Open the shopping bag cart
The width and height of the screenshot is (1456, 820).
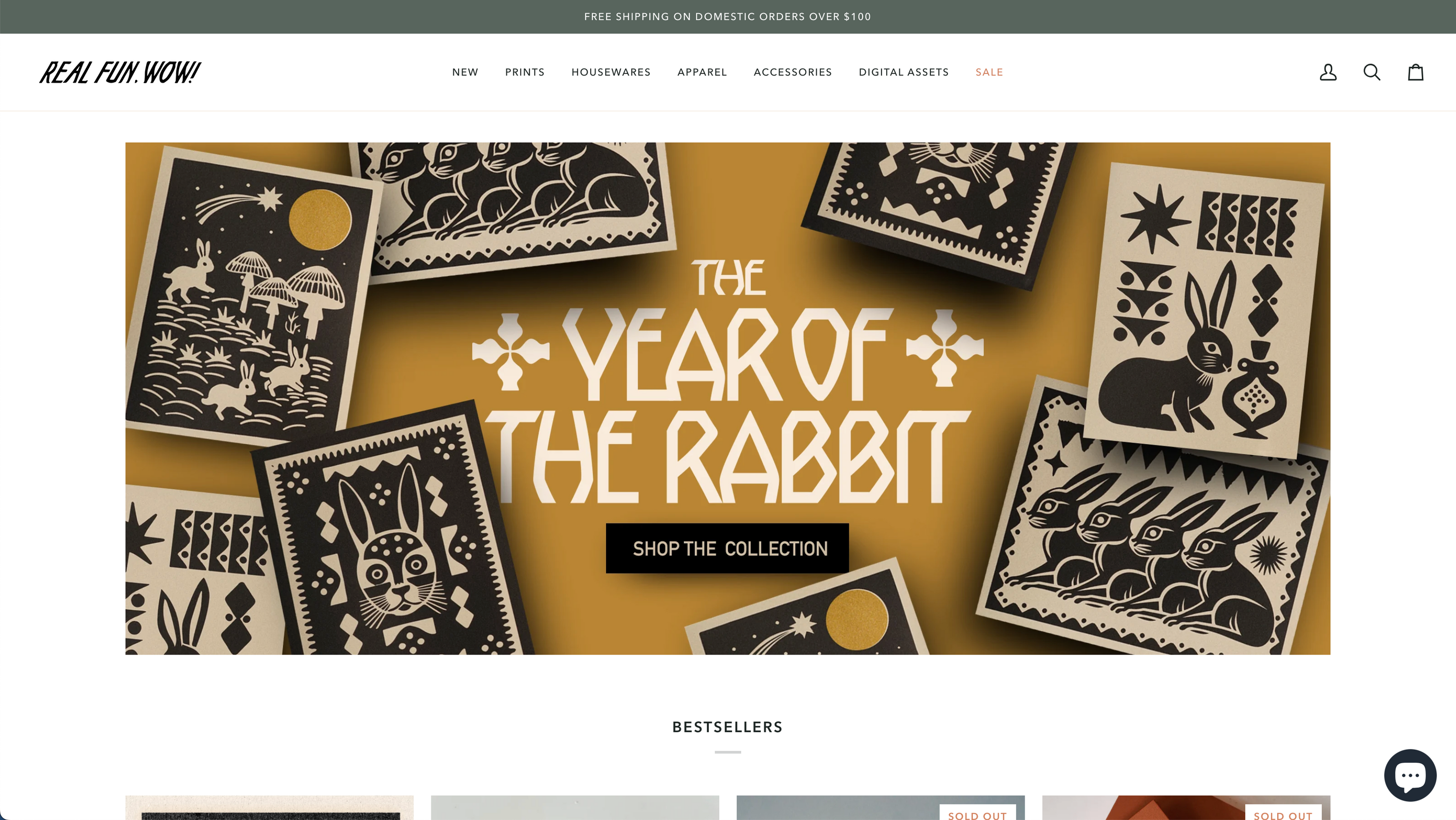point(1416,72)
